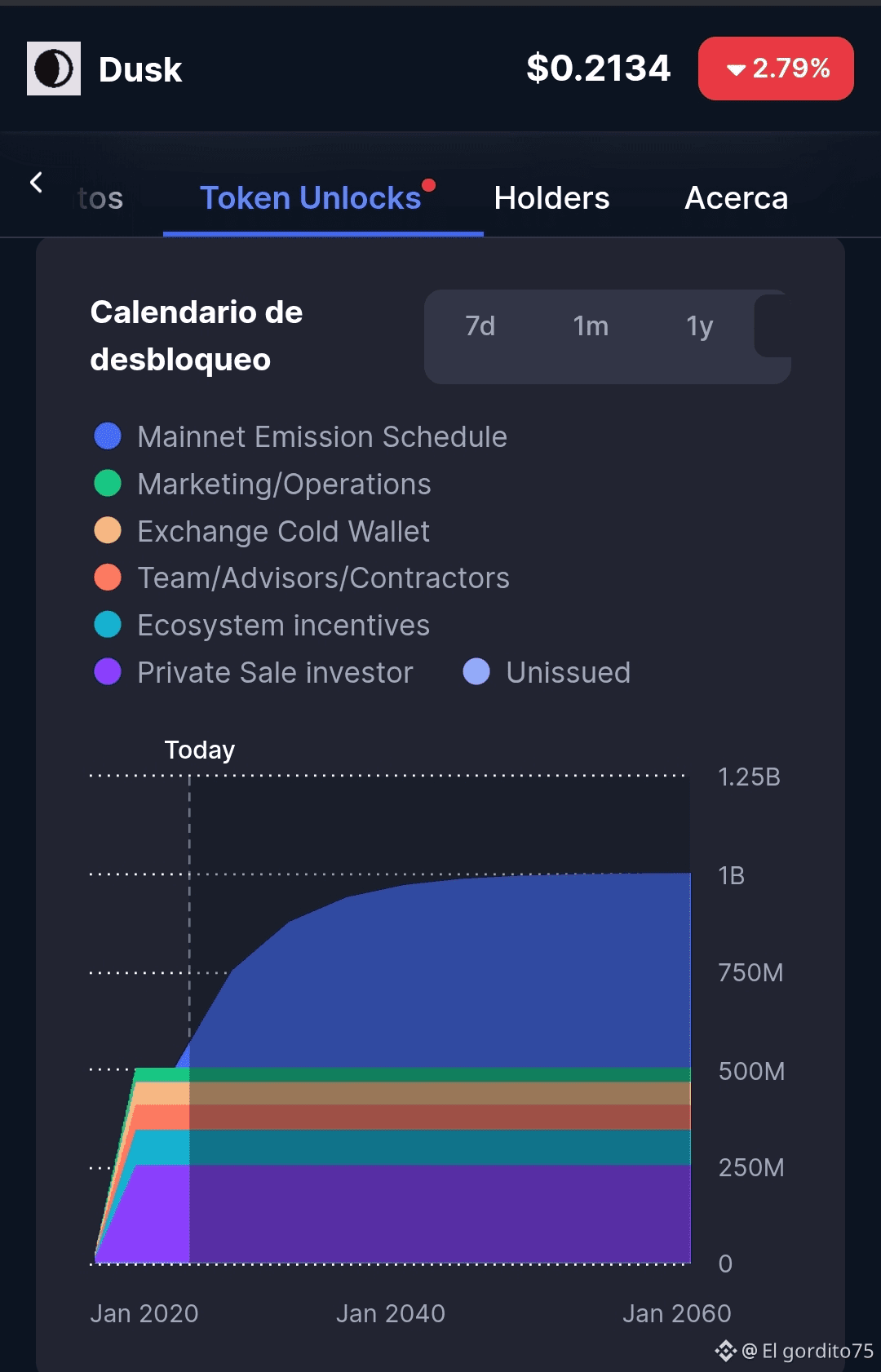This screenshot has height=1372, width=881.
Task: Open the Acerca tab
Action: click(x=736, y=198)
